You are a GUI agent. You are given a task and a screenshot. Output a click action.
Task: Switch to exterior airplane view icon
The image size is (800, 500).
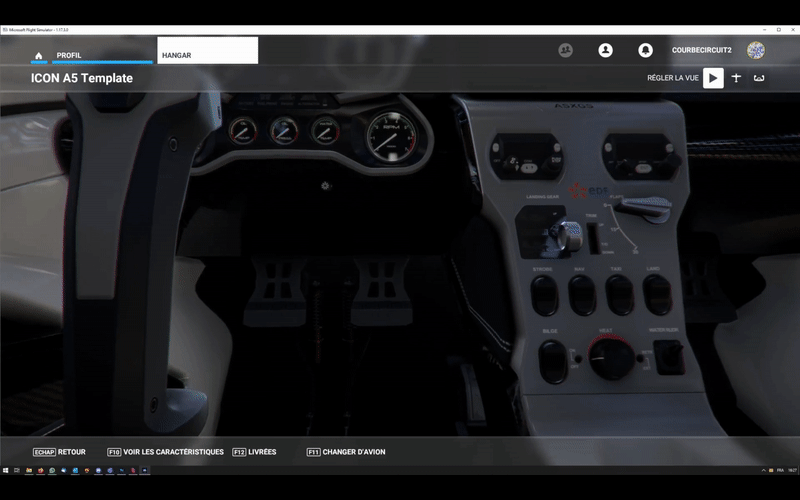point(736,78)
